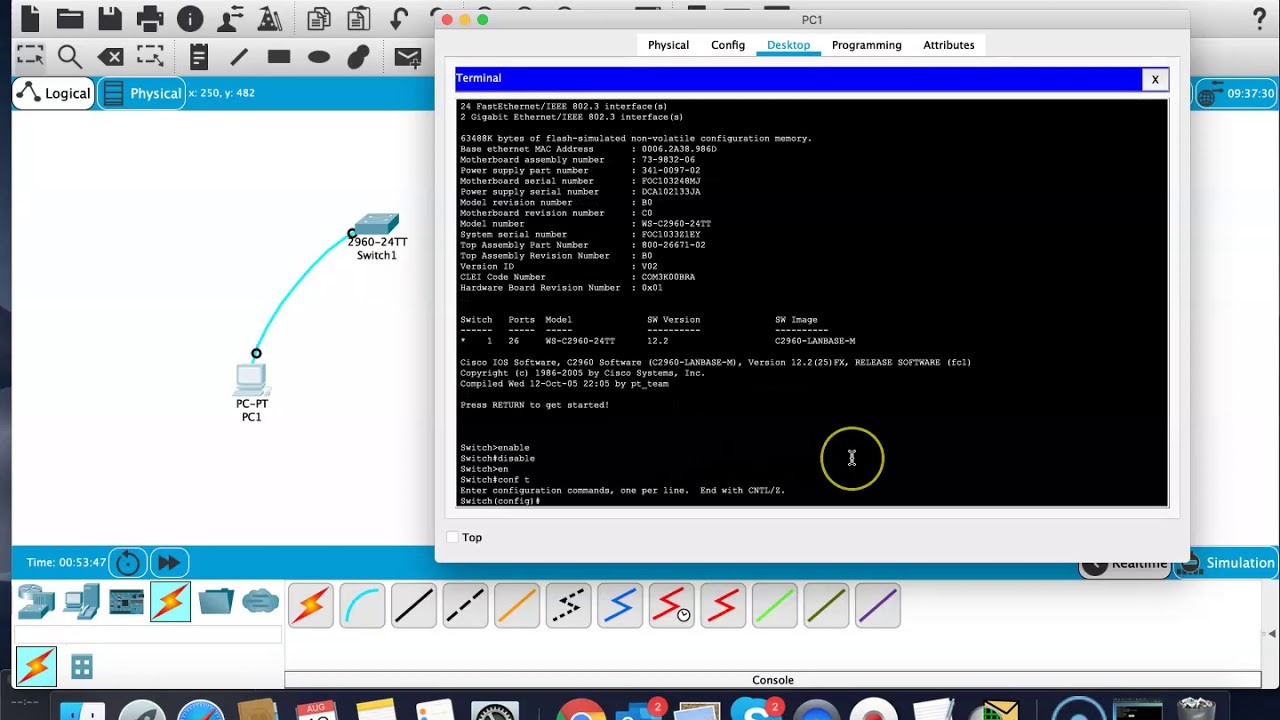Copy the selection with the copy icon
Viewport: 1280px width, 720px height.
[x=319, y=18]
